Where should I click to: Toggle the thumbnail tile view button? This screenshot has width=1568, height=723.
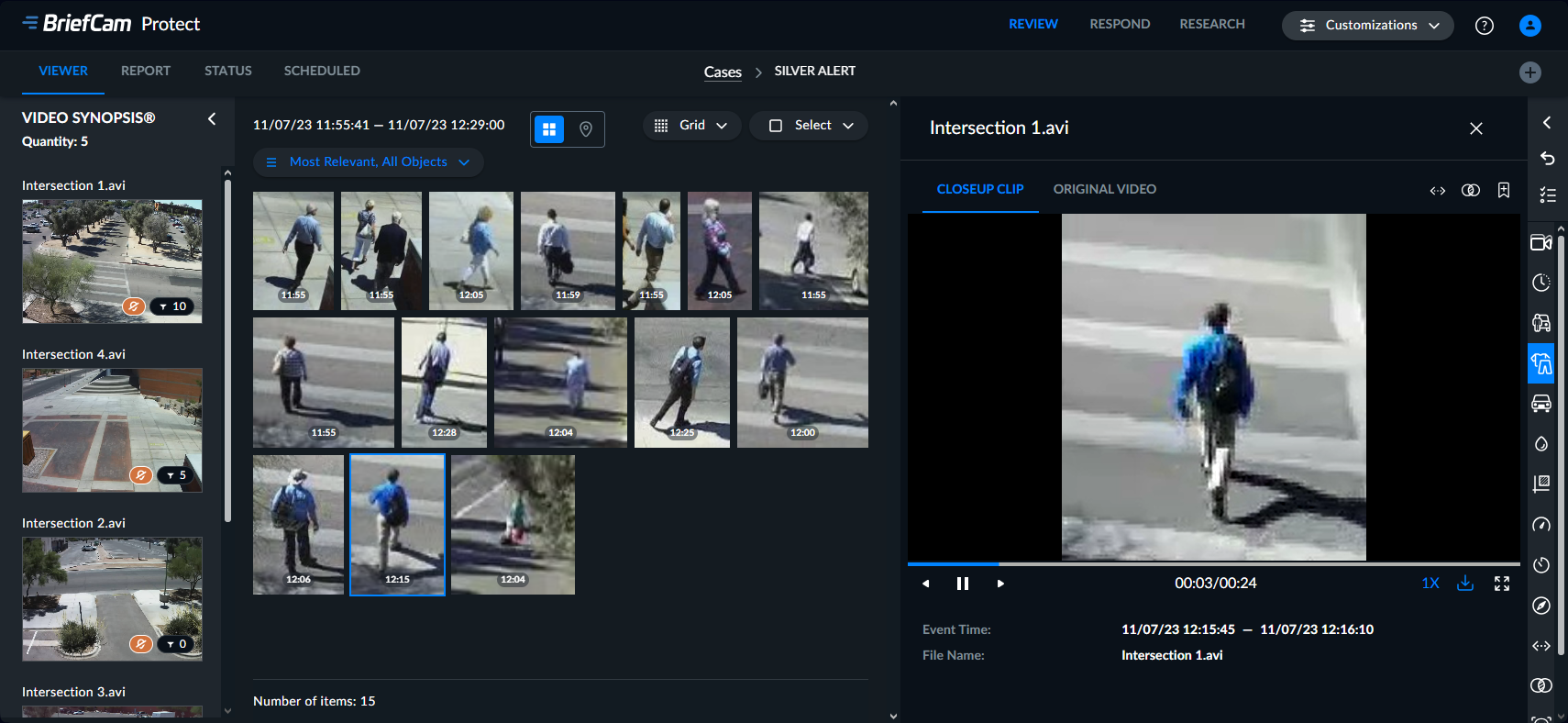pos(549,129)
